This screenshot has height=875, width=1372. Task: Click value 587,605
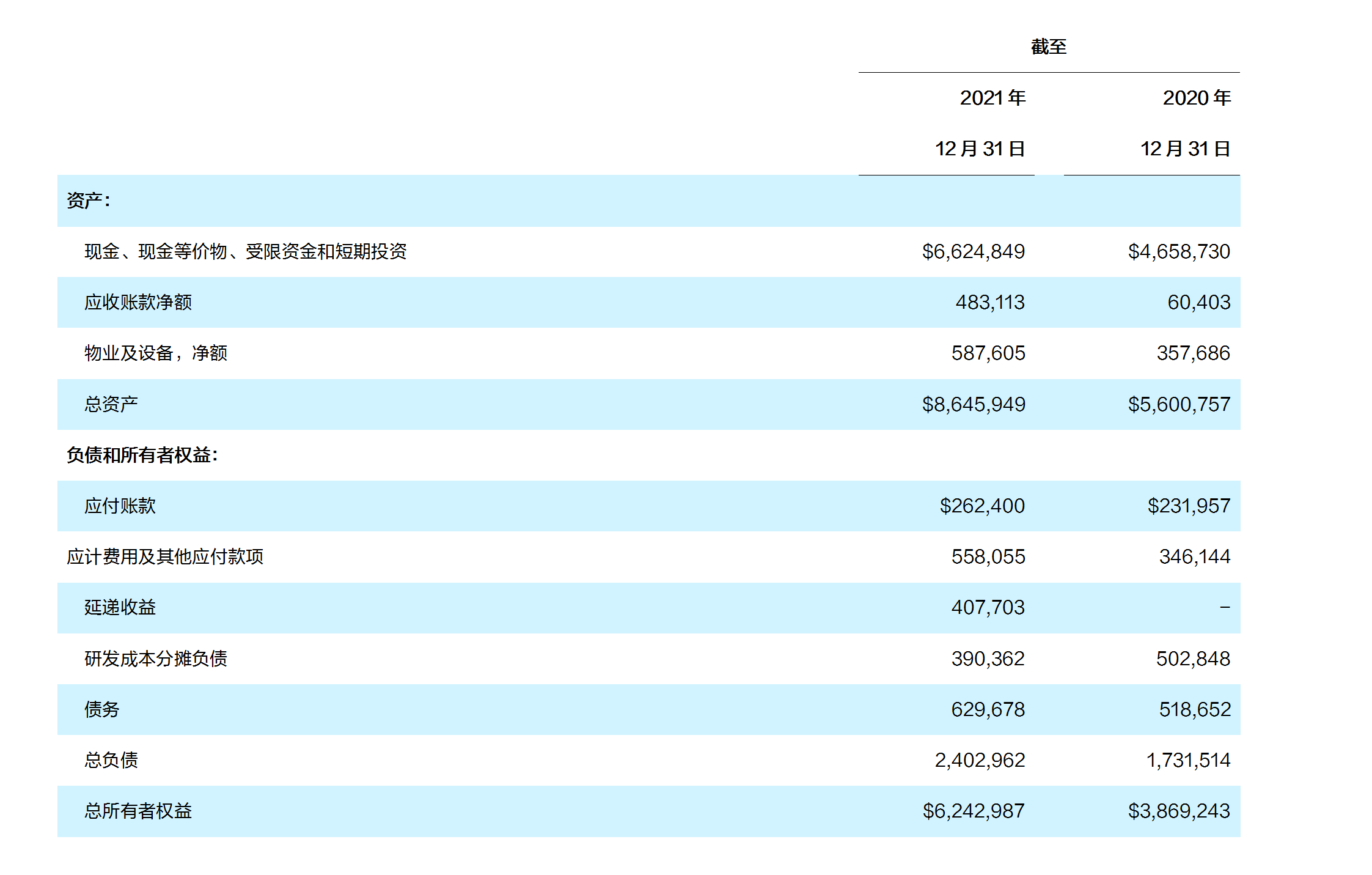coord(988,353)
